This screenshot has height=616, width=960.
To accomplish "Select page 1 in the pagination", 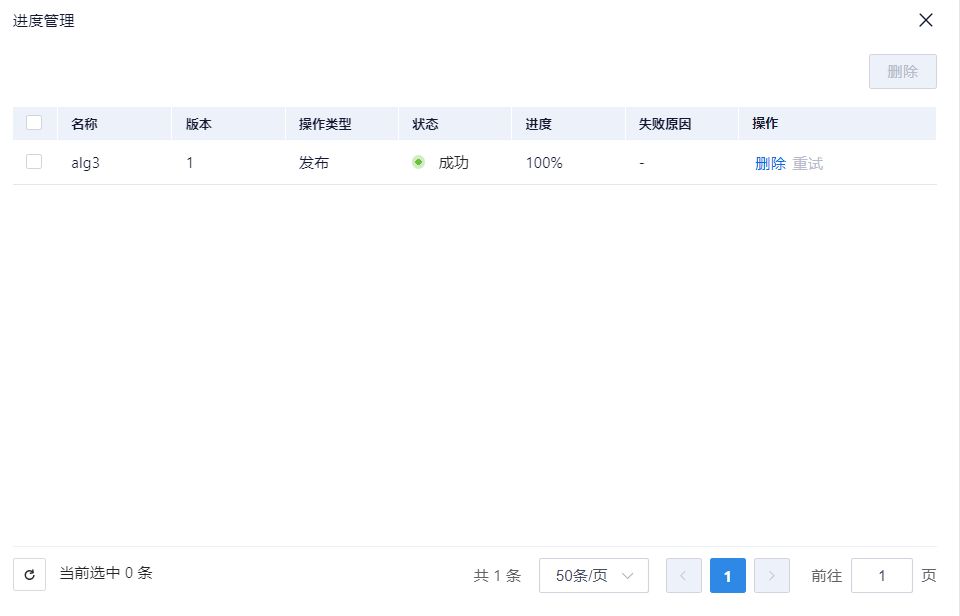I will click(x=727, y=575).
